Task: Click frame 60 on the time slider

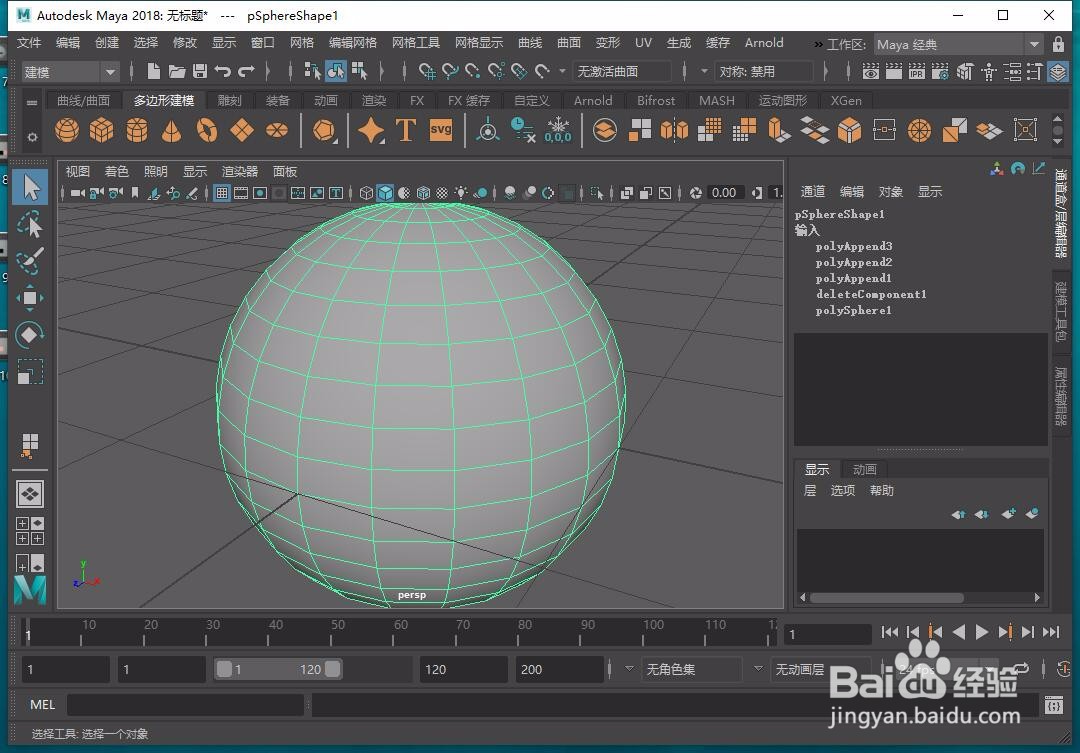Action: click(x=394, y=632)
